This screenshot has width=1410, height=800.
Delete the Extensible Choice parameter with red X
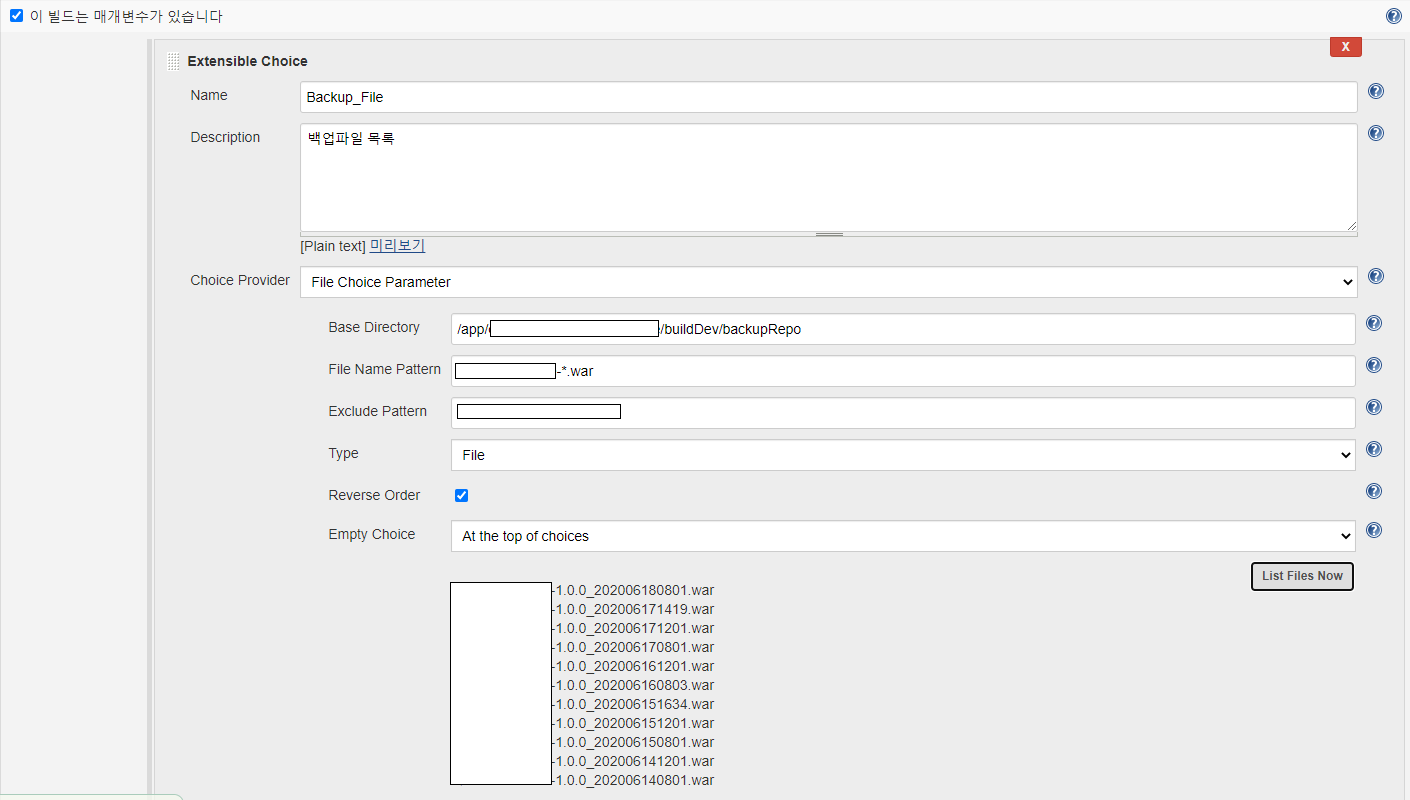point(1345,46)
